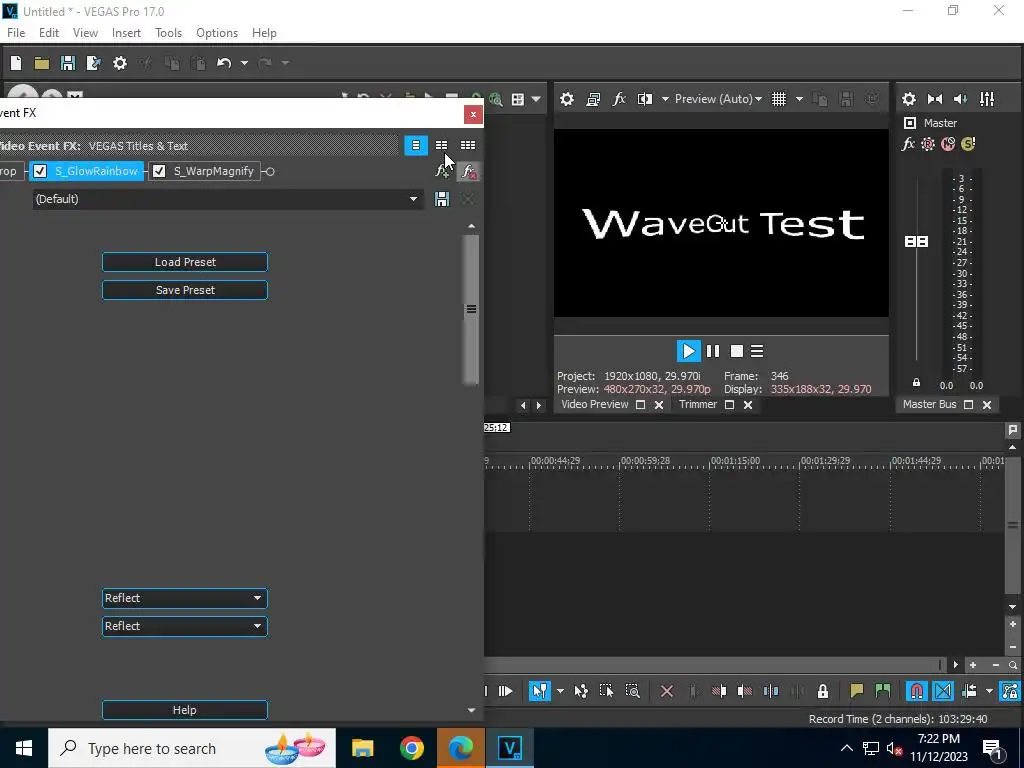The width and height of the screenshot is (1024, 768).
Task: Toggle Enable Snapping magnet icon
Action: coord(917,691)
